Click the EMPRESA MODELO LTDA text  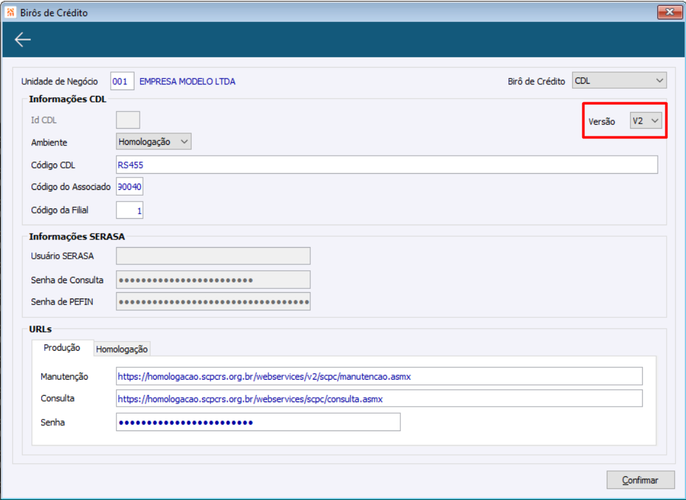(x=187, y=81)
